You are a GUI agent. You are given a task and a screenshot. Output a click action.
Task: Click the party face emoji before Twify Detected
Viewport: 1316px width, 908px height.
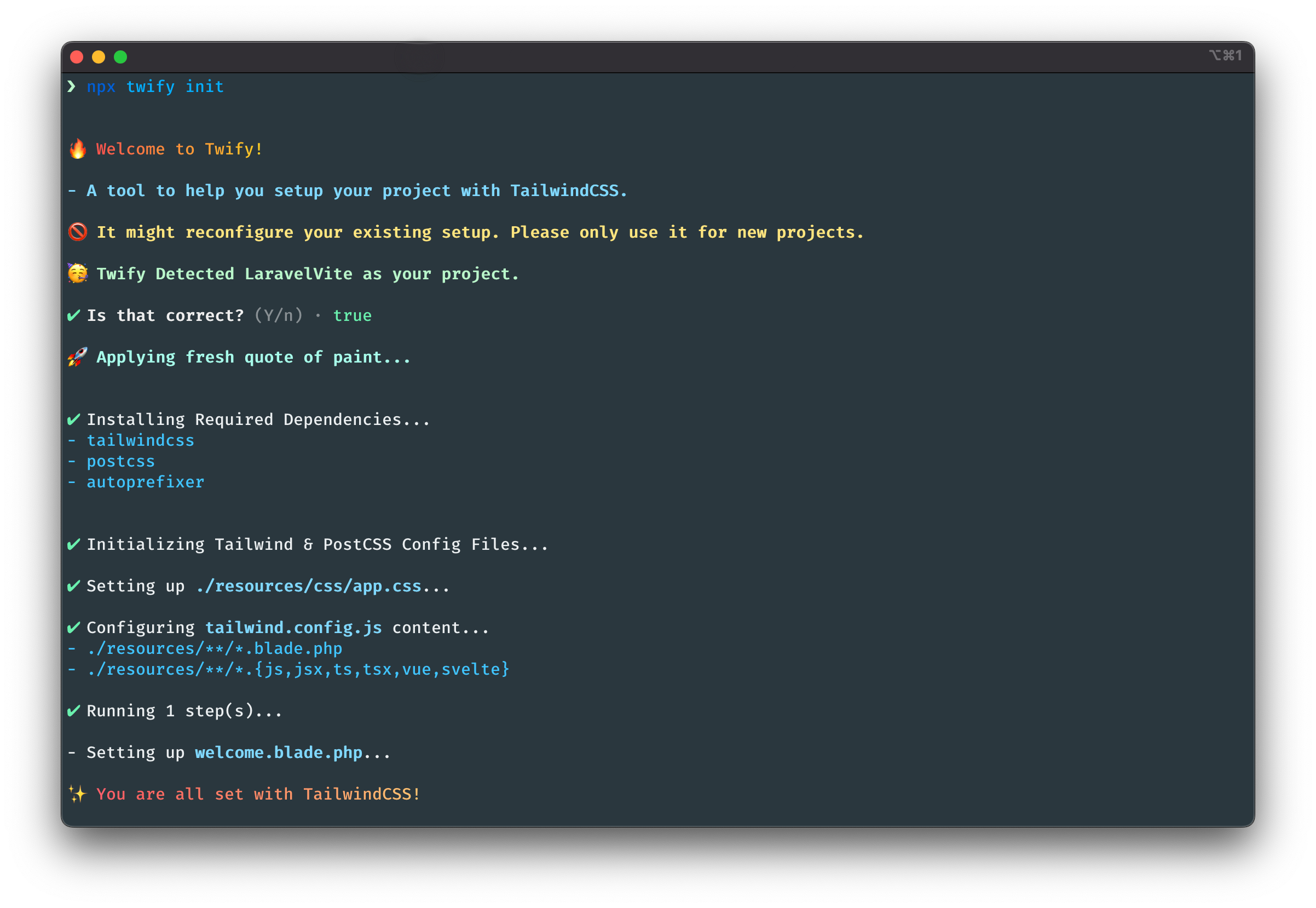point(77,274)
